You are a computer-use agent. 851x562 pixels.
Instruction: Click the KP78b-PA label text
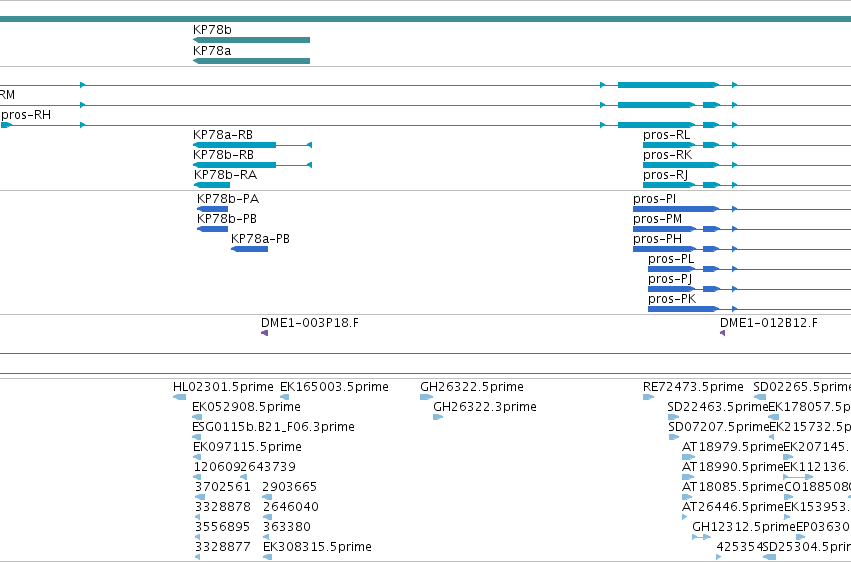click(x=228, y=199)
